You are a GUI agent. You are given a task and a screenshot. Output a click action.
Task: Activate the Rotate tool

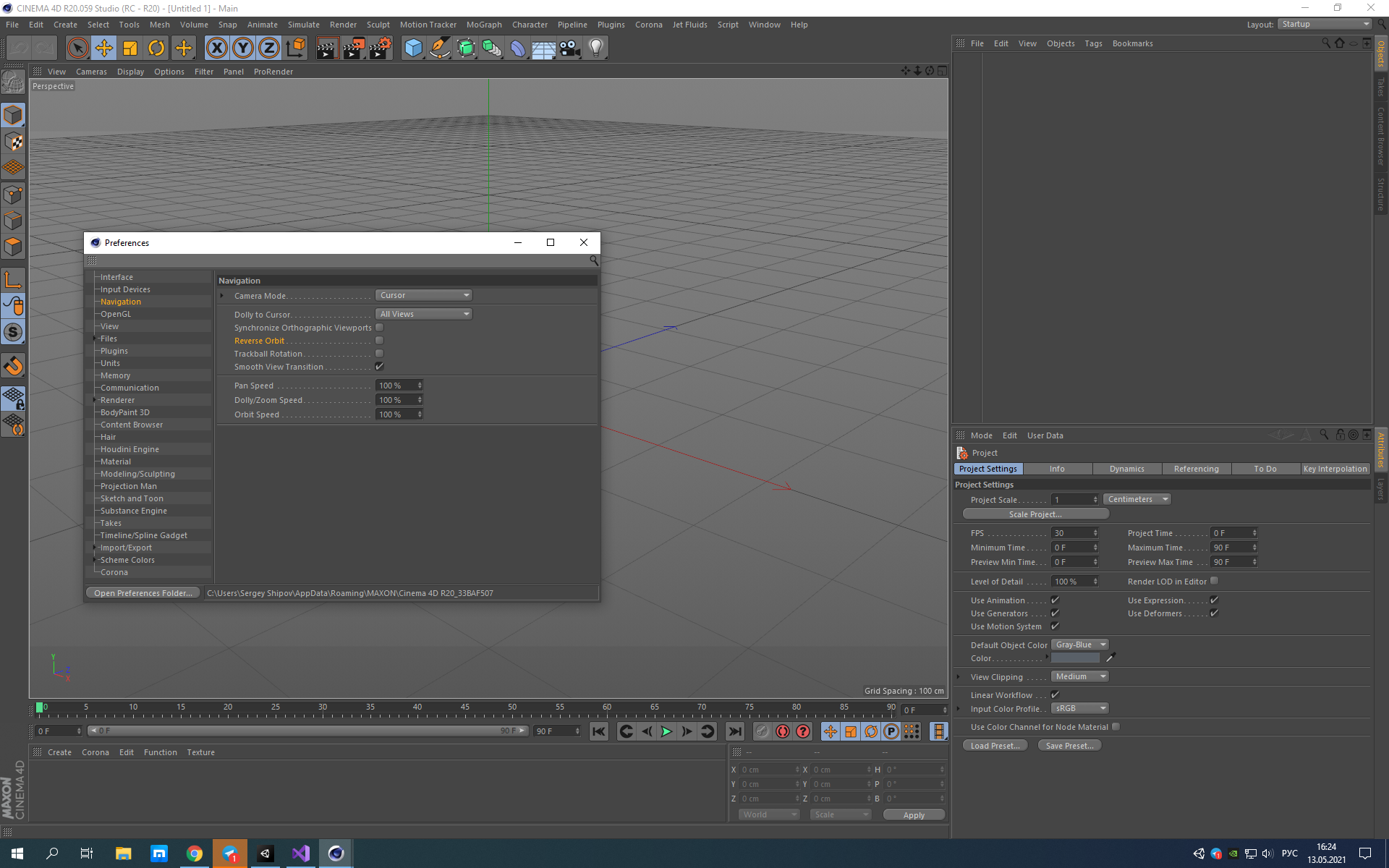click(156, 48)
